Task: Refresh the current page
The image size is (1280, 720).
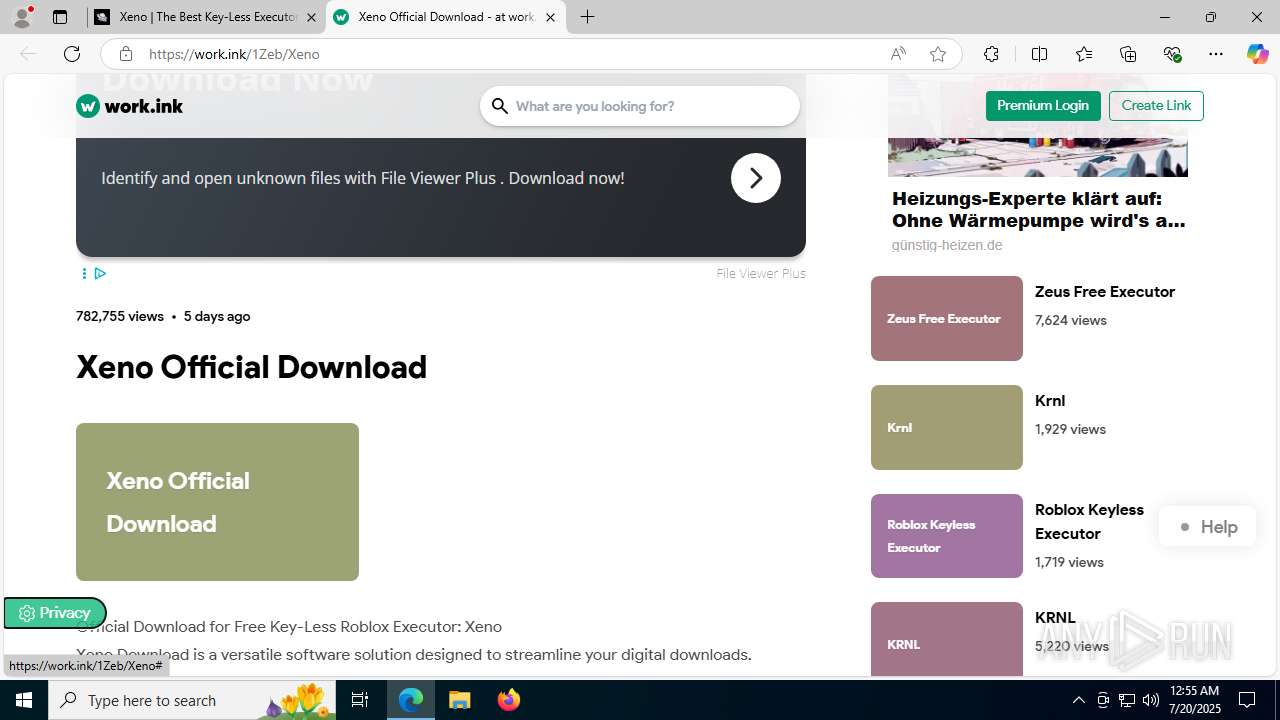Action: coord(72,54)
